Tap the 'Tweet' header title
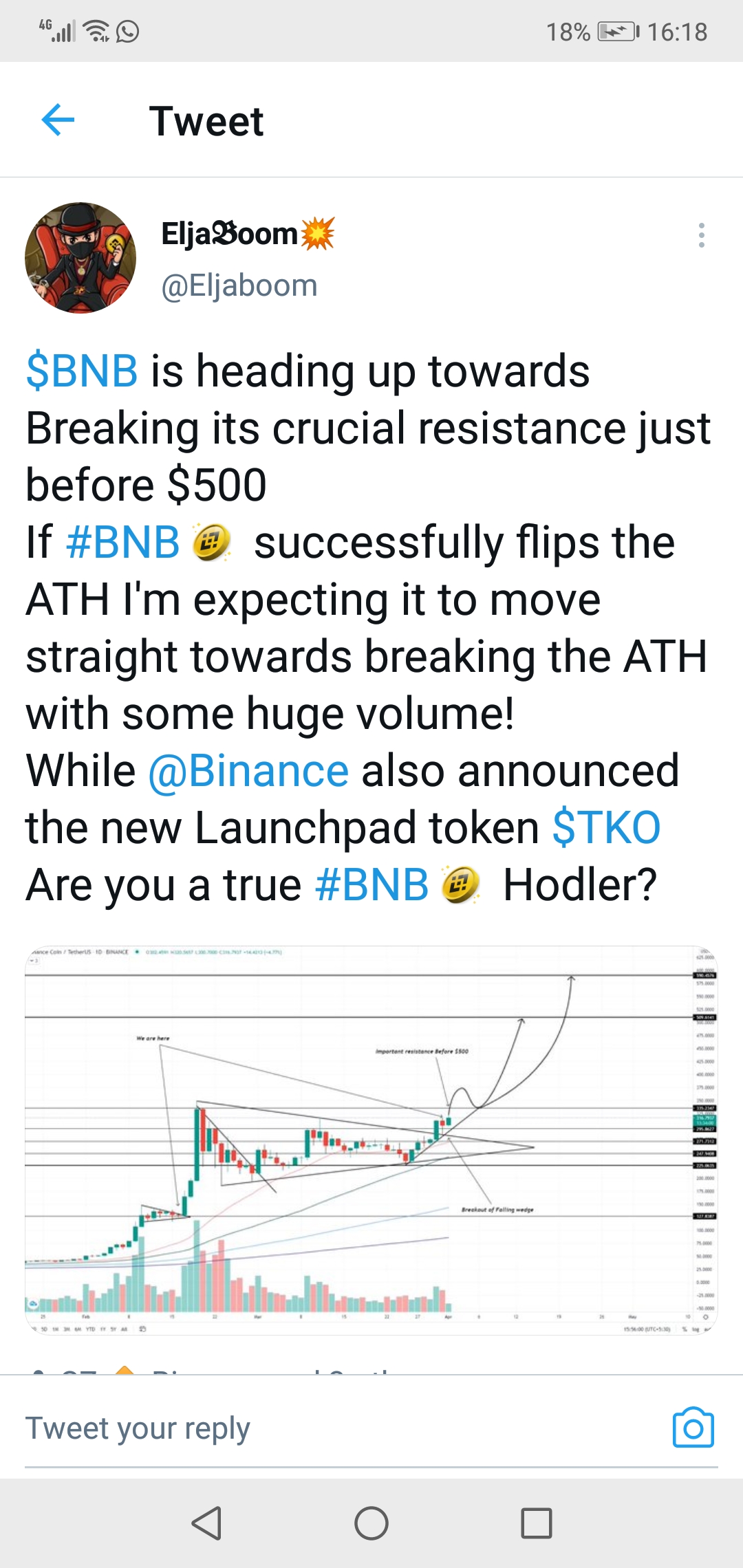 click(x=206, y=121)
